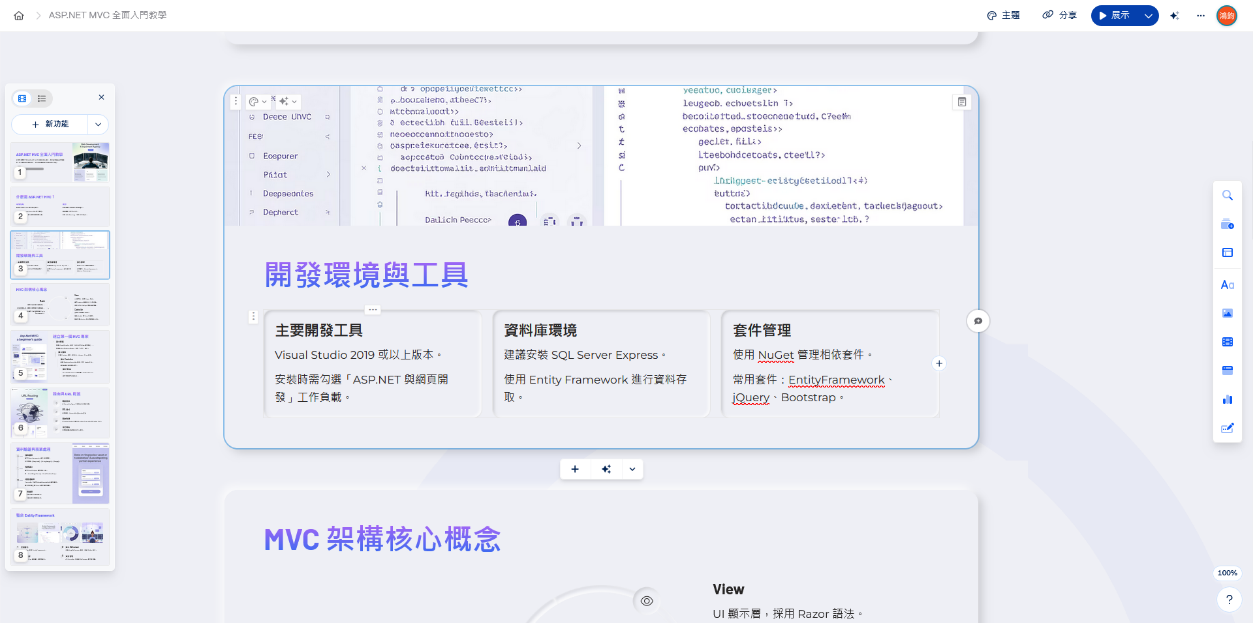Expand the 展示 options dropdown arrow
Viewport: 1253px width, 623px height.
[x=1148, y=16]
